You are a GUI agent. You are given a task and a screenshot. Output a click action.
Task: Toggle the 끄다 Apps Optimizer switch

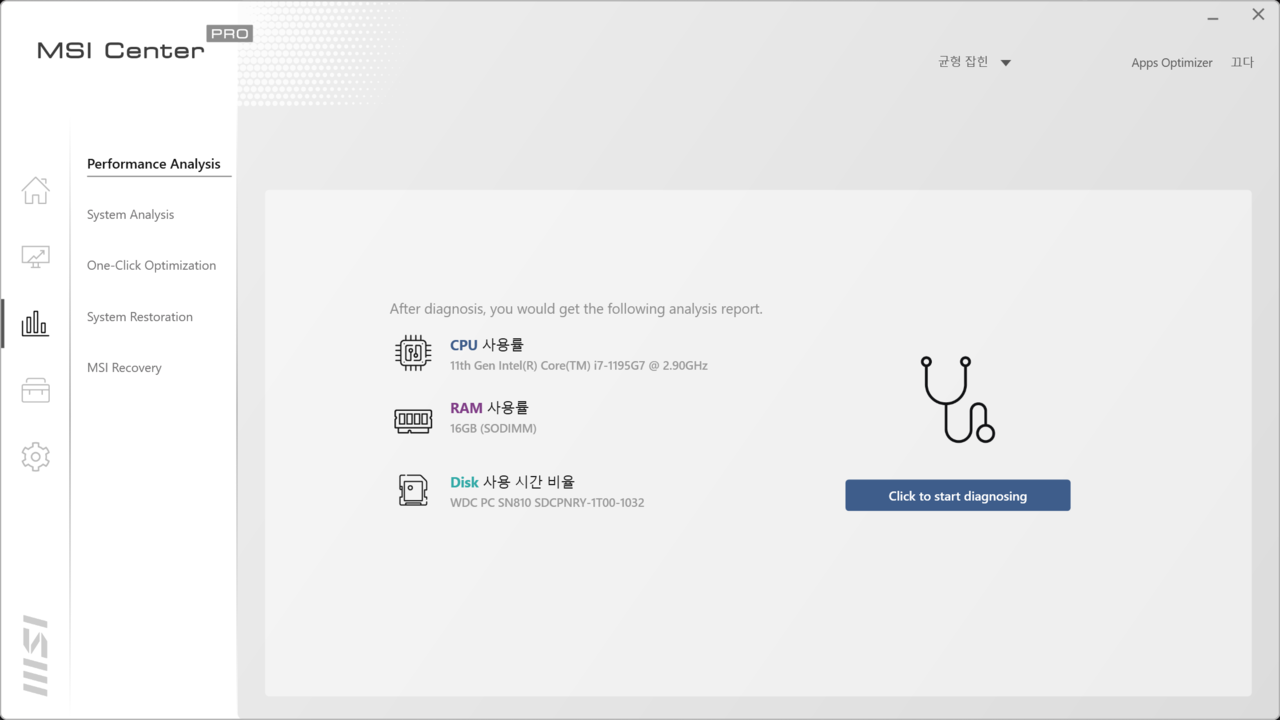tap(1242, 62)
